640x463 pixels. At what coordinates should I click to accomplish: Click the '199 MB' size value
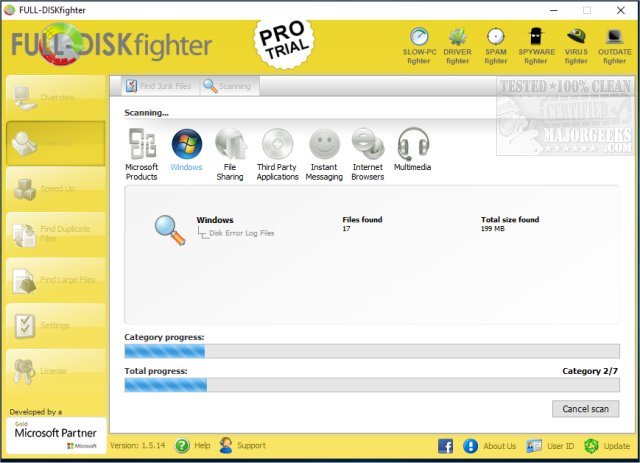(x=493, y=229)
